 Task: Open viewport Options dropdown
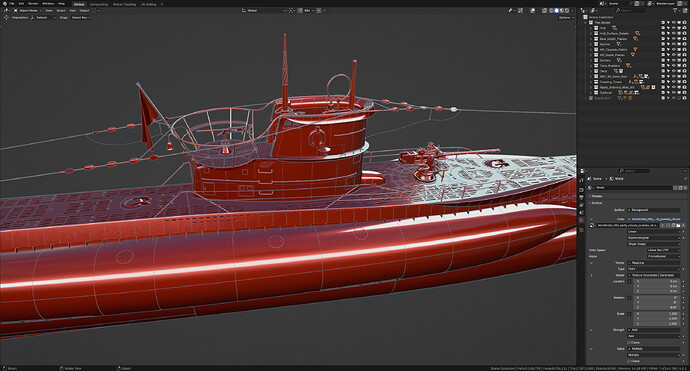(566, 18)
